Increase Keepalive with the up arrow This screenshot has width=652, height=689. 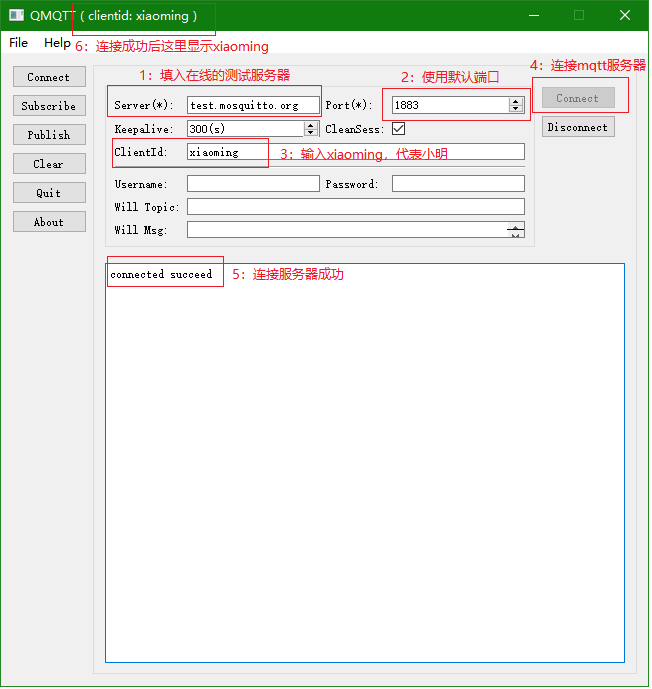point(311,125)
